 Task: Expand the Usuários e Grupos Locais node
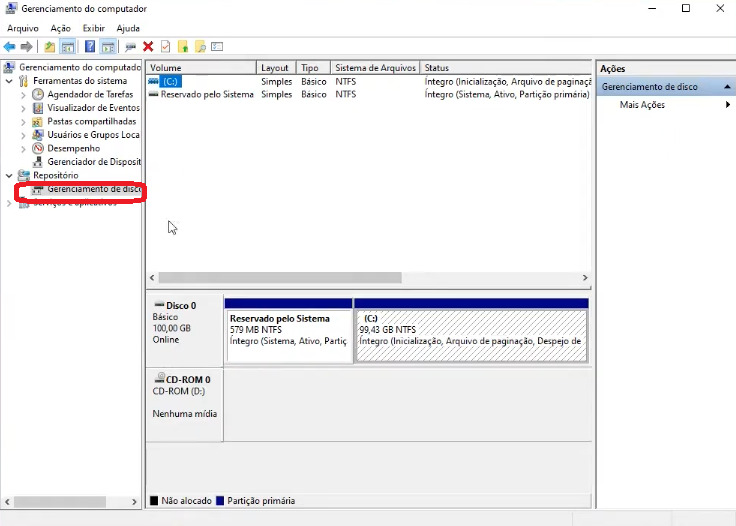pos(23,136)
